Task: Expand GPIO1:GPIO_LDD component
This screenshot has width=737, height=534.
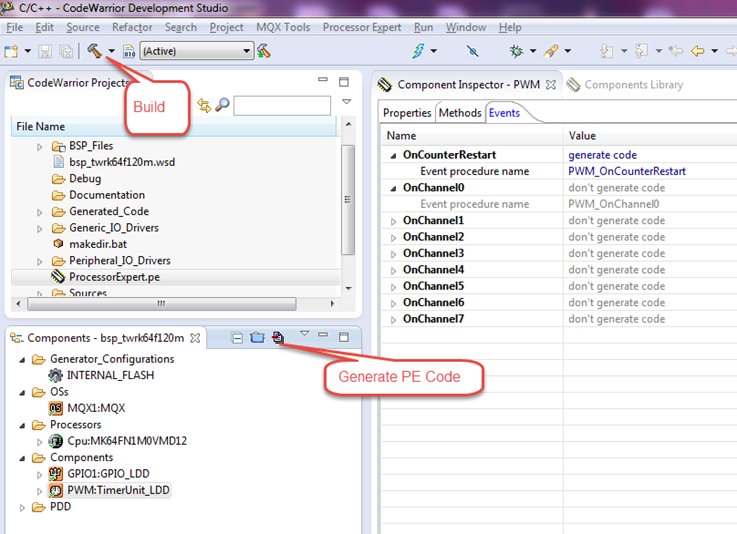Action: [x=40, y=475]
